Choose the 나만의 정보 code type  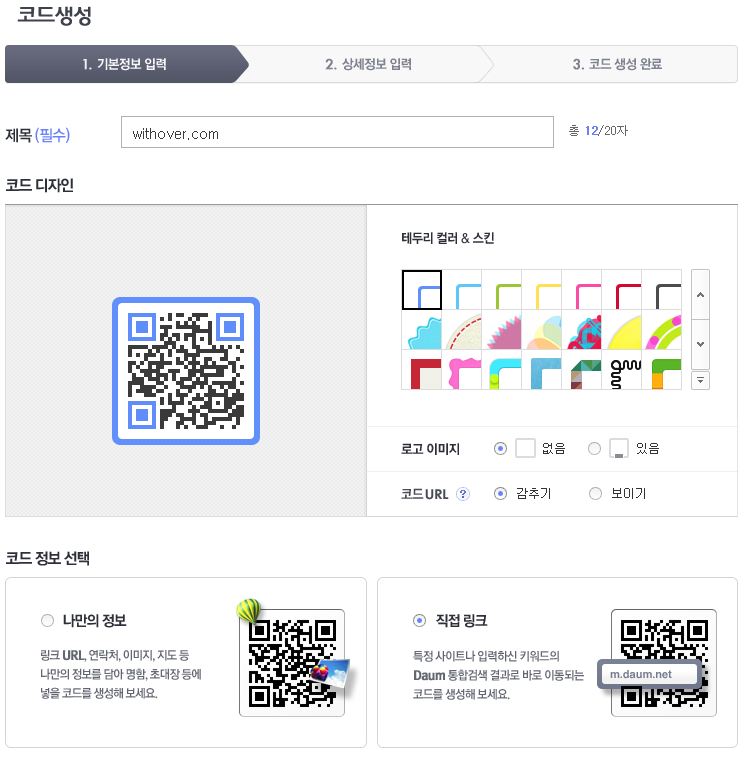click(47, 620)
